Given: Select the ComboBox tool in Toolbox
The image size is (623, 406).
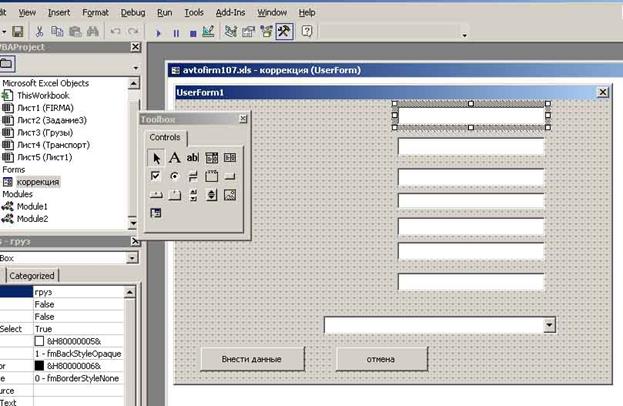Looking at the screenshot, I should point(211,158).
